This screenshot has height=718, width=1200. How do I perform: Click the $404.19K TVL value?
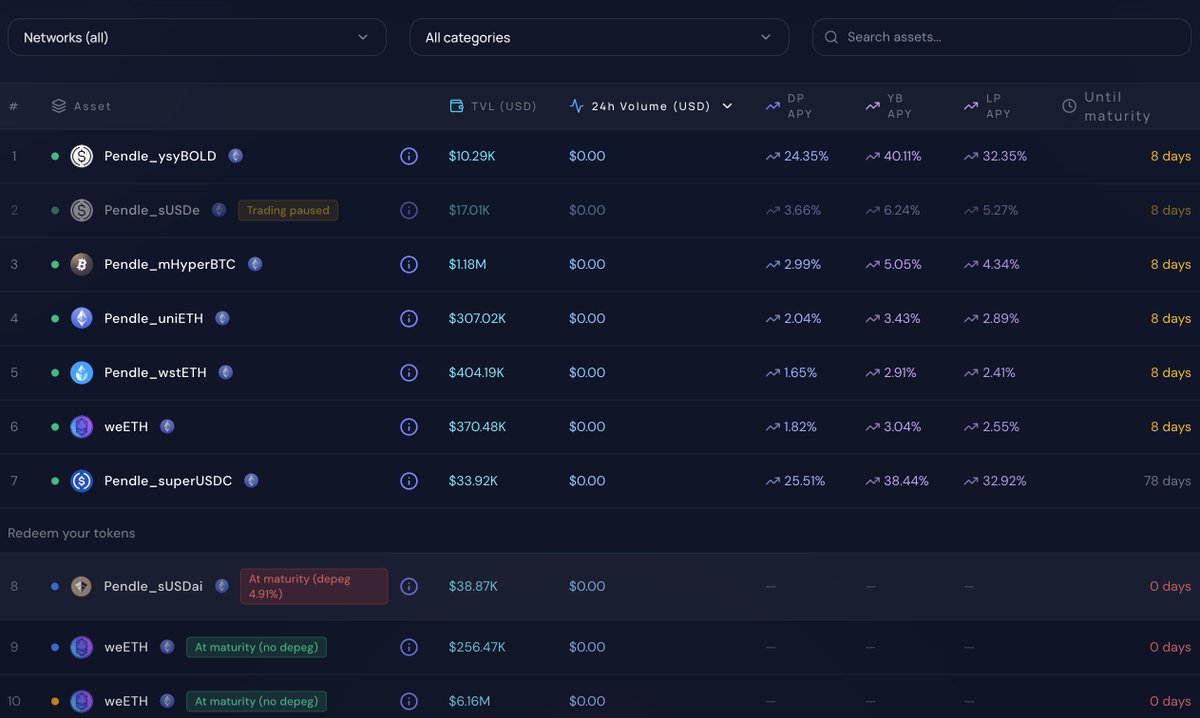coord(476,372)
